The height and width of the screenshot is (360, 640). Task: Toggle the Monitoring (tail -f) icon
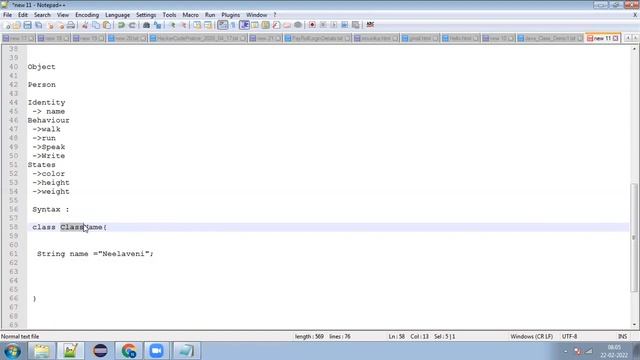(x=298, y=25)
